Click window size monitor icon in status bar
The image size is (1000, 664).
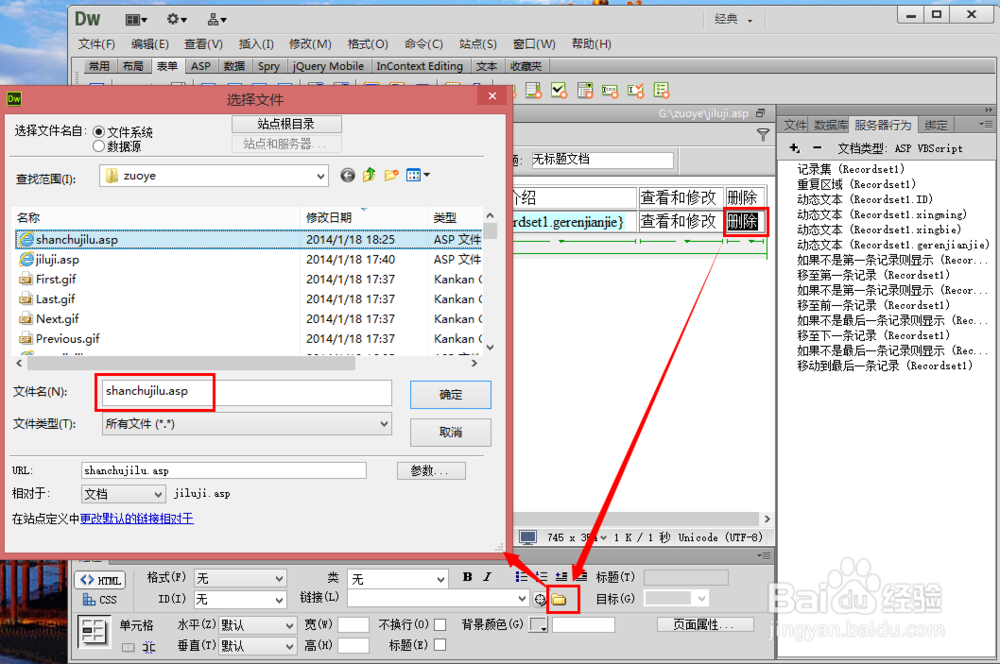point(527,538)
